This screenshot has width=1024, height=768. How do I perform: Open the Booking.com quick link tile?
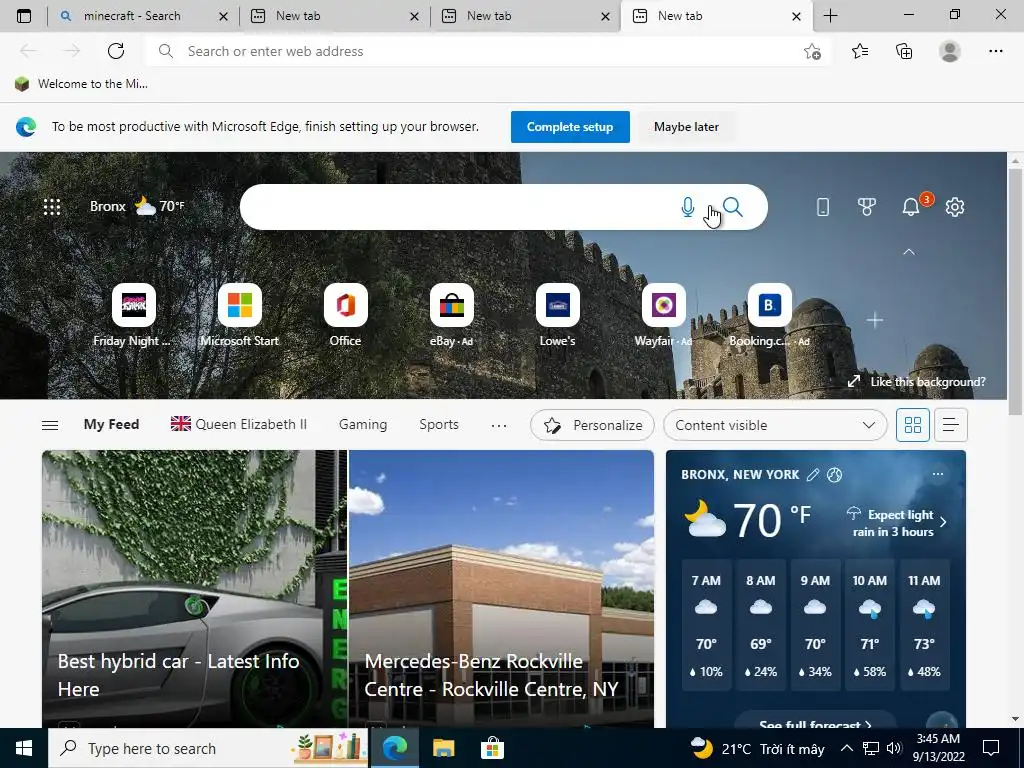pyautogui.click(x=769, y=305)
